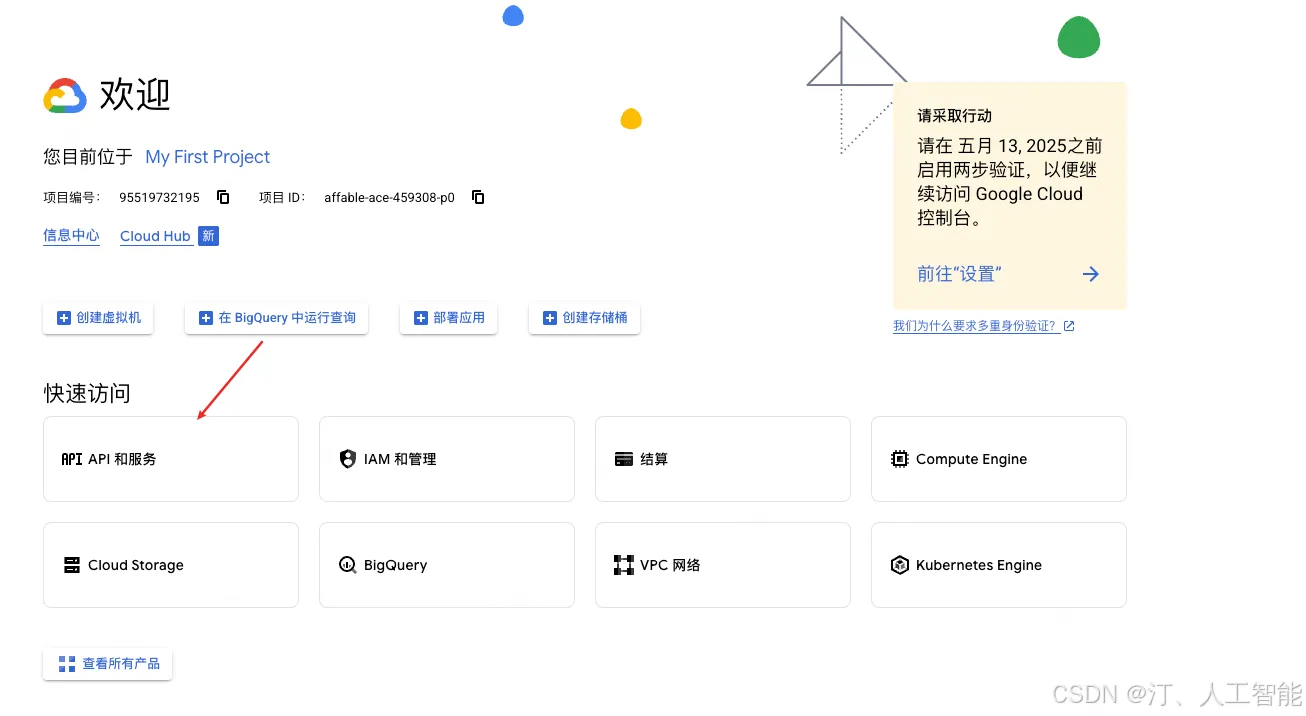Screen dimensions: 1306x716
Task: Click 在 BigQuery 中运行查询 button
Action: point(277,318)
